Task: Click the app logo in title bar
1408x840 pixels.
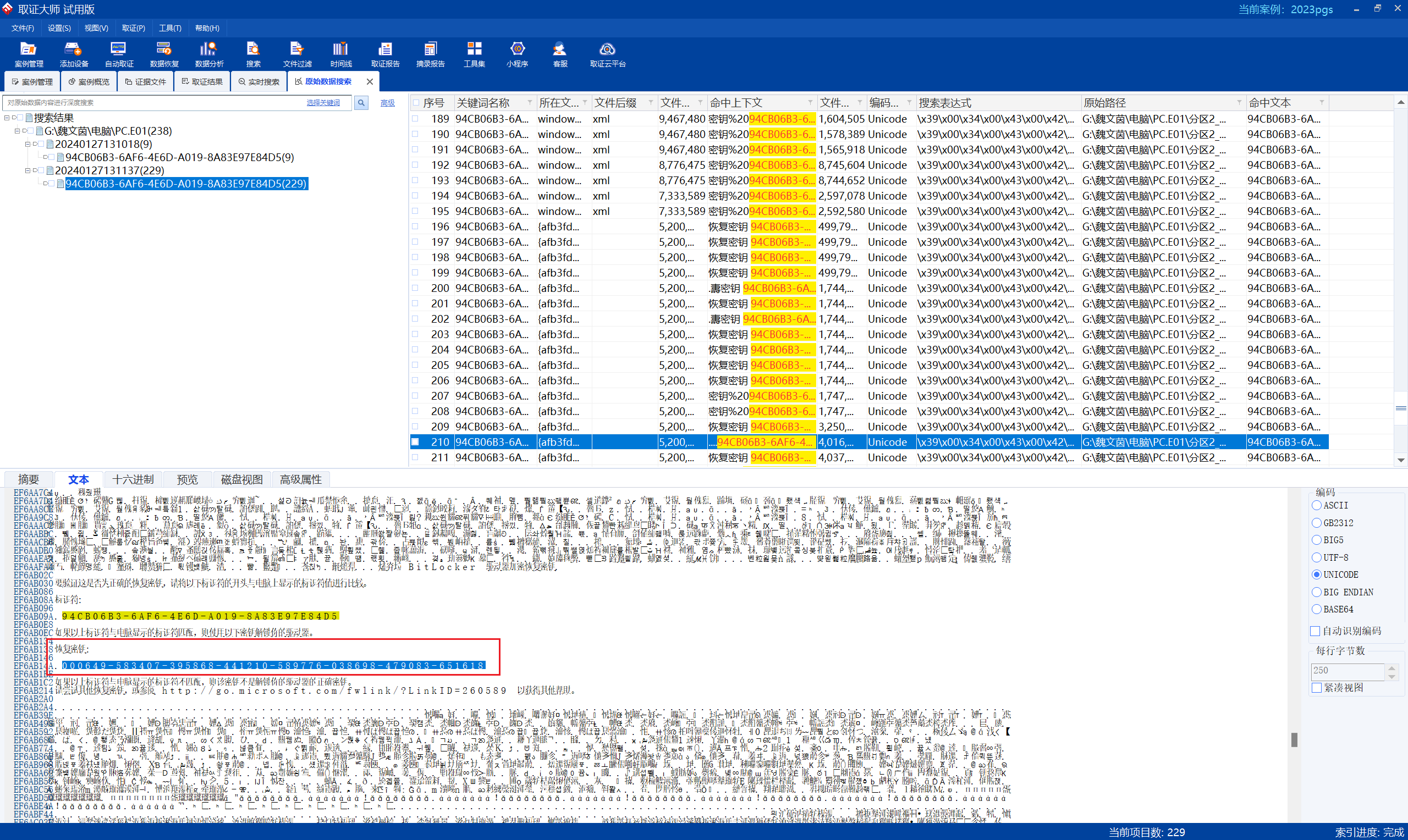Action: click(x=7, y=8)
